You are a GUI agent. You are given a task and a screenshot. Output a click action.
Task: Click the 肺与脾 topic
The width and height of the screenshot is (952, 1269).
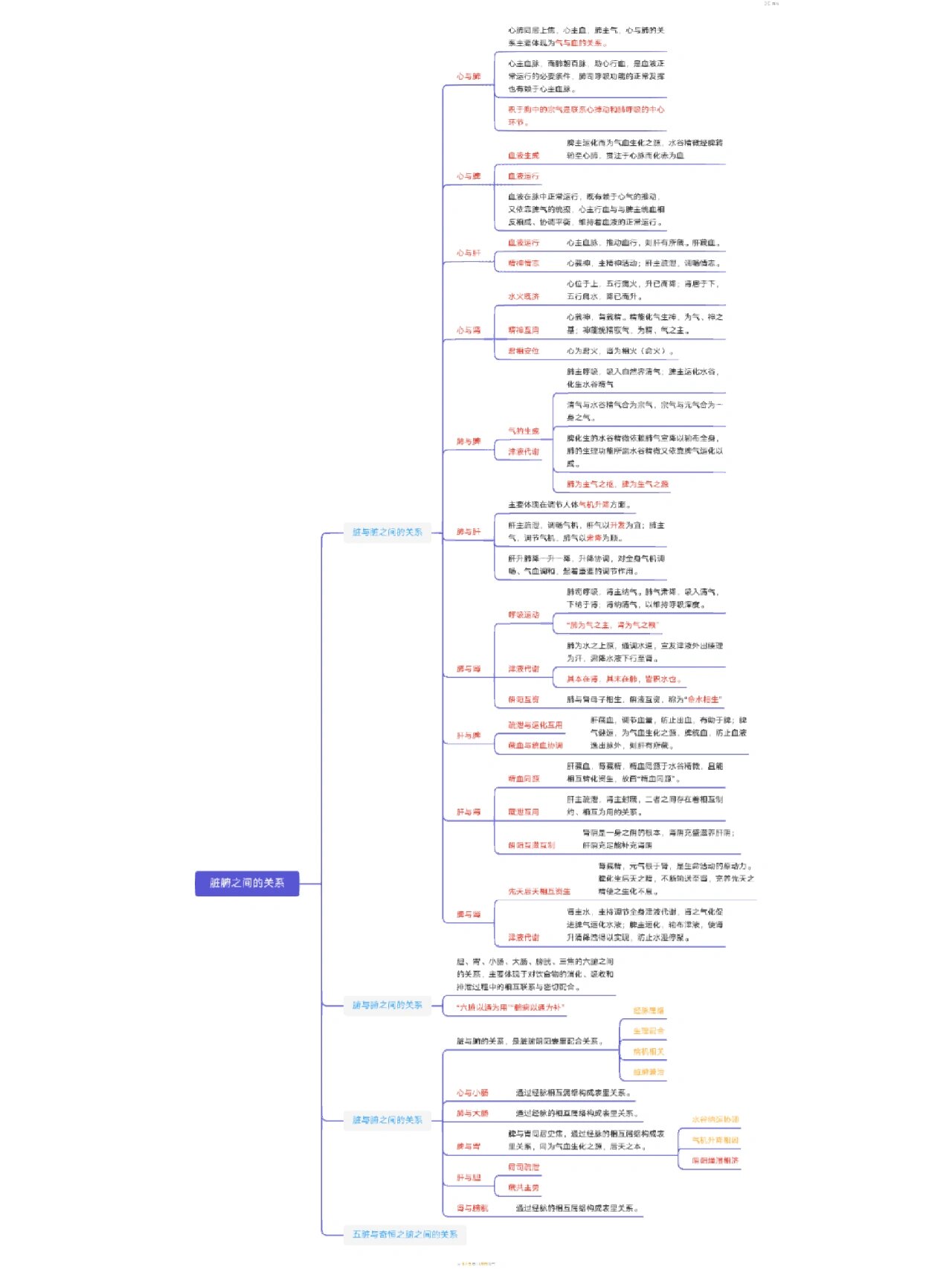coord(469,442)
